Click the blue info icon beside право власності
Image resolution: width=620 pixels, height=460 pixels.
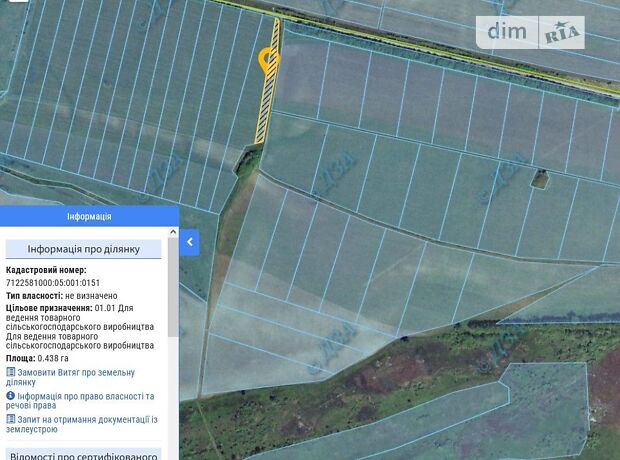tap(11, 396)
